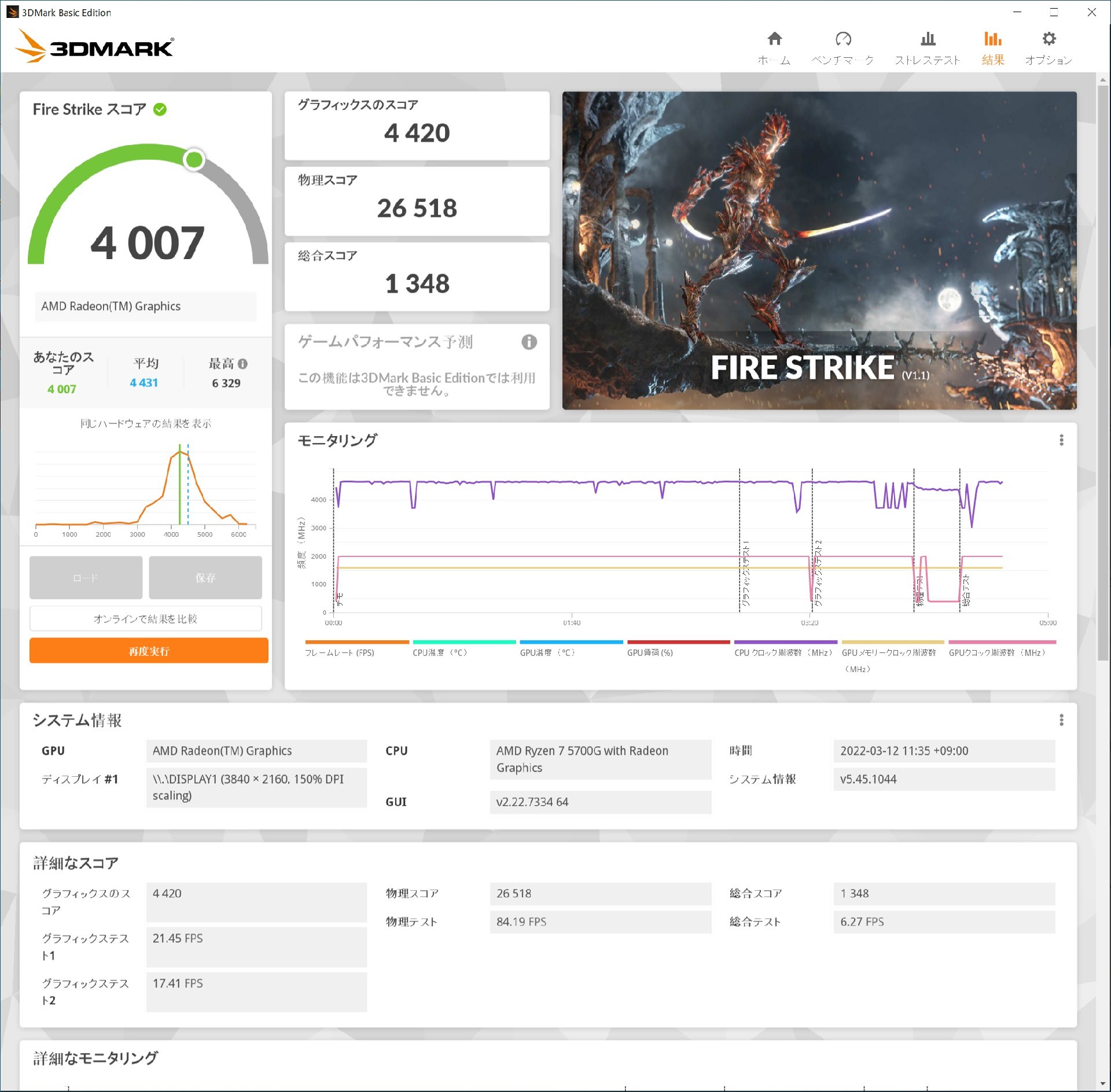1111x1092 pixels.
Task: Click the scroll up arrow
Action: coord(1103,79)
